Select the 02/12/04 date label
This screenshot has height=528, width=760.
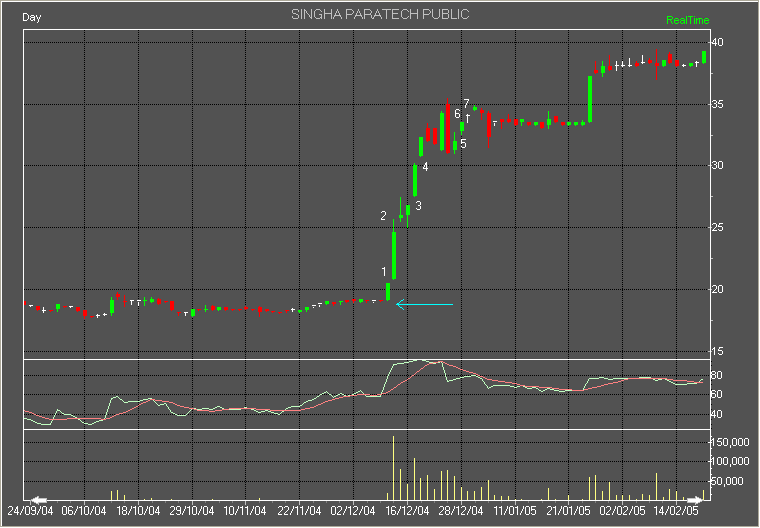point(353,511)
